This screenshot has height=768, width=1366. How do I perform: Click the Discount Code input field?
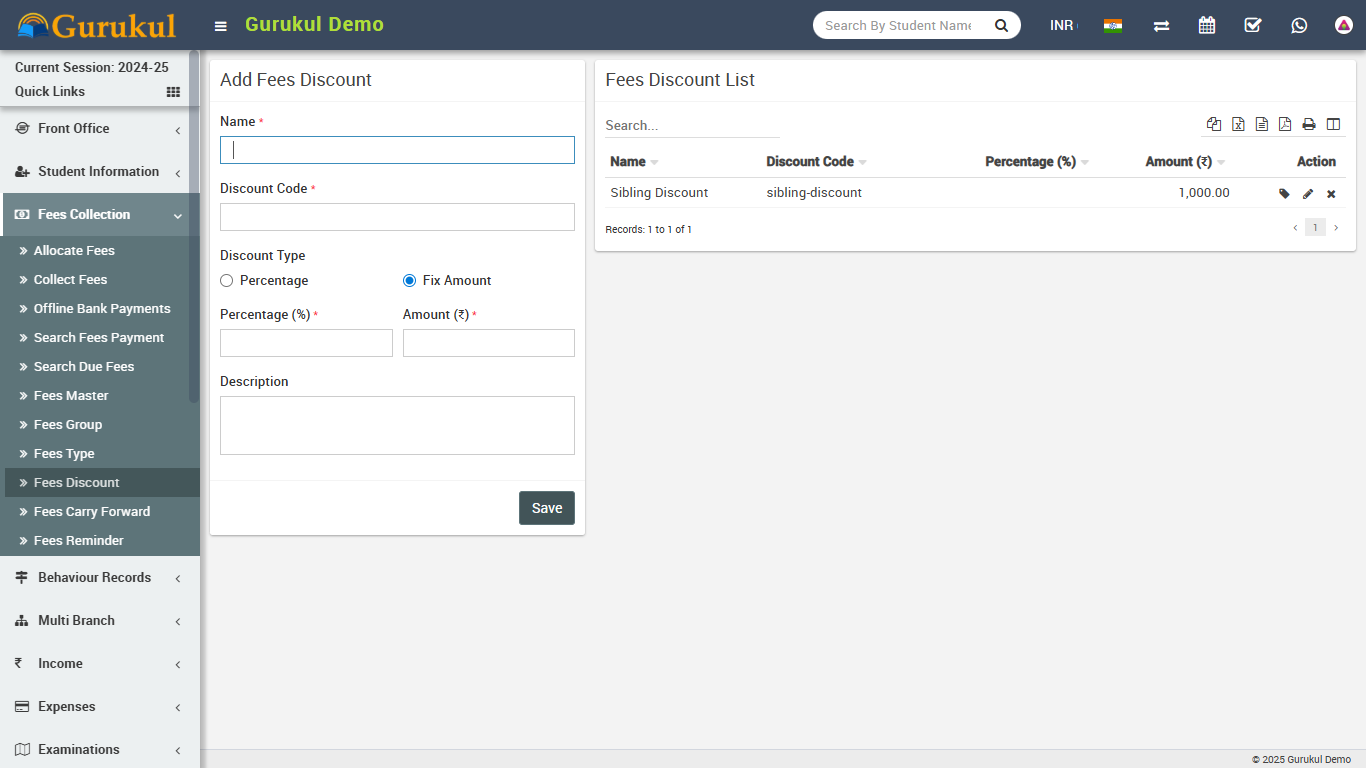[x=397, y=217]
